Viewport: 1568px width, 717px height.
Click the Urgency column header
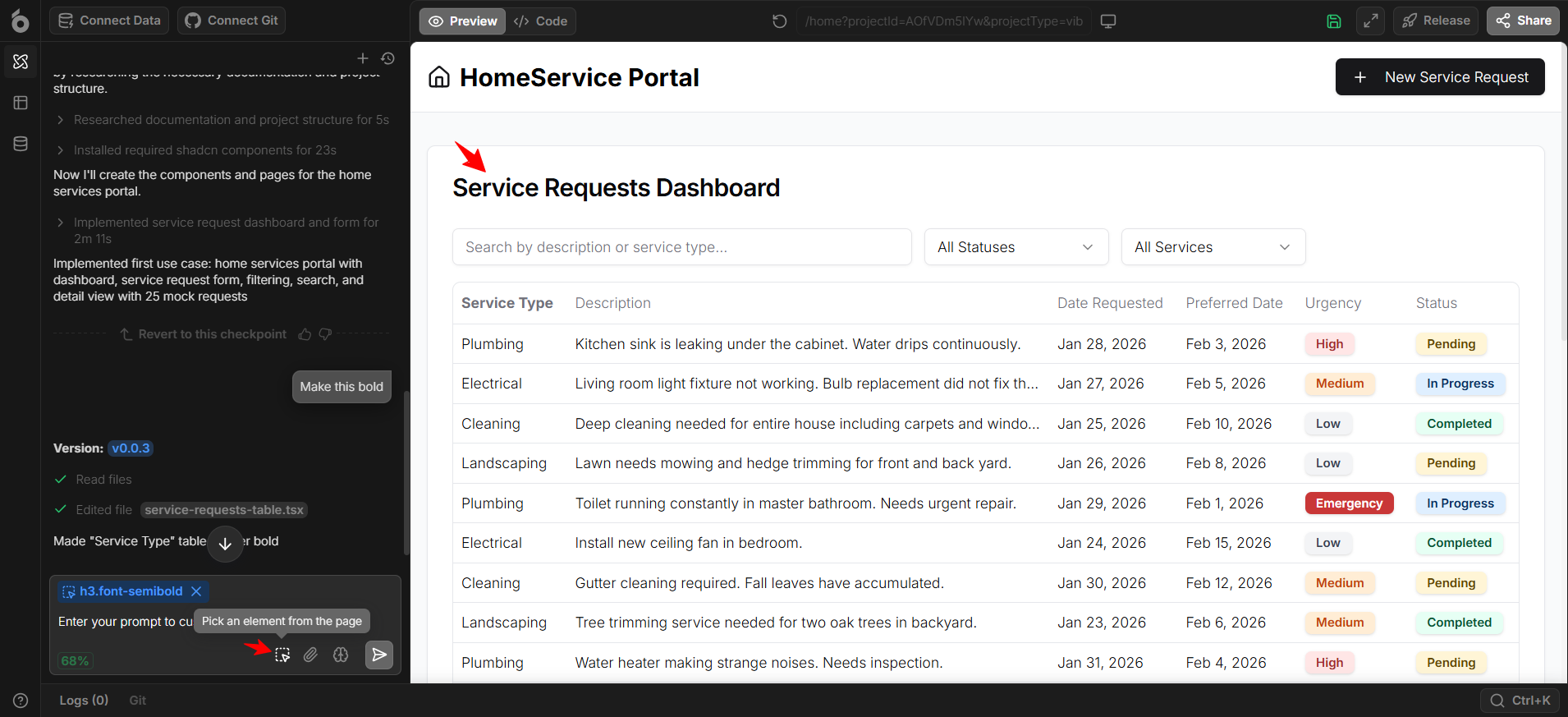coord(1333,303)
